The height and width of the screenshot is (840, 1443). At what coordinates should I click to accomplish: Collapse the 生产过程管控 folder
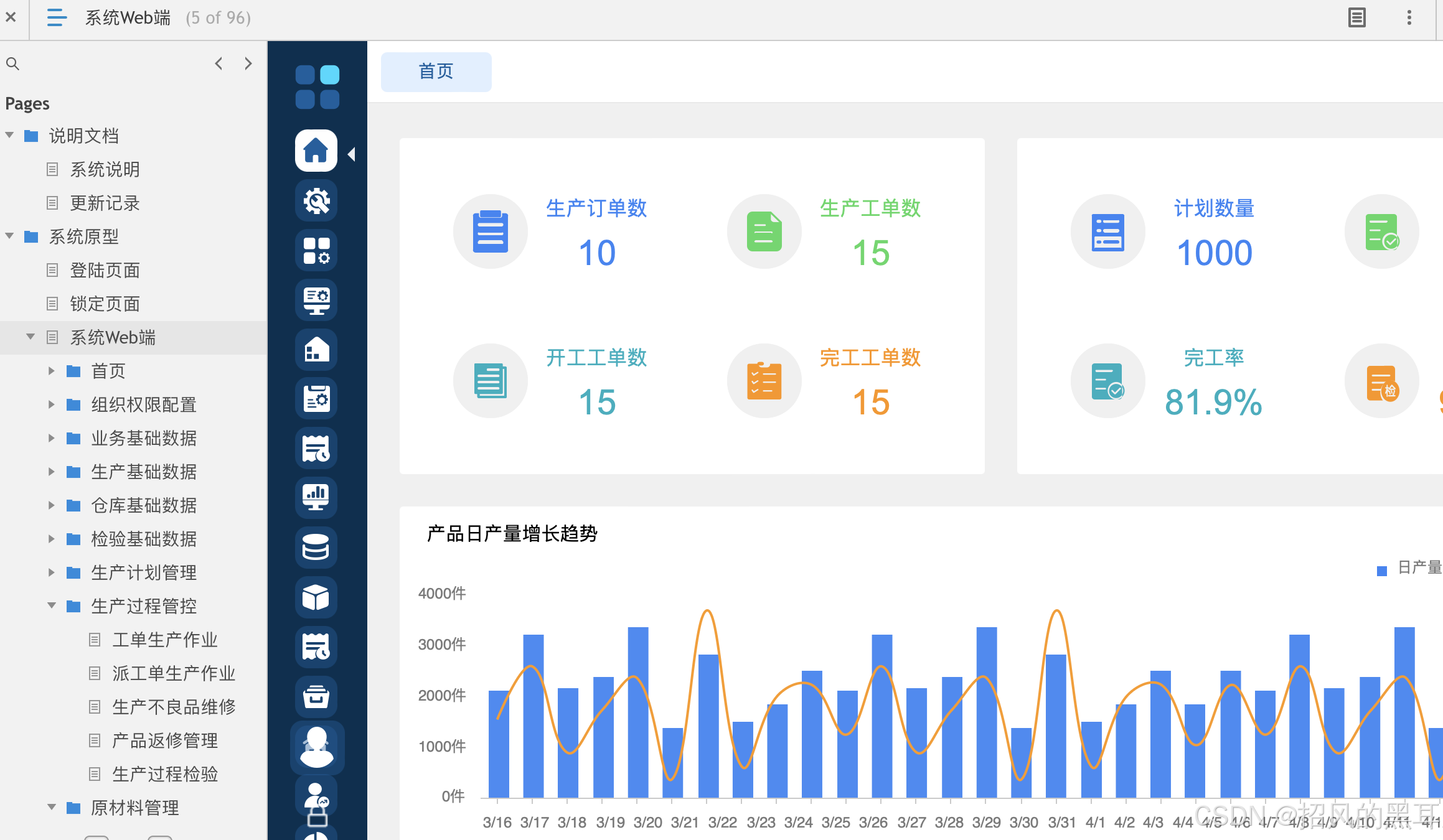(x=52, y=605)
